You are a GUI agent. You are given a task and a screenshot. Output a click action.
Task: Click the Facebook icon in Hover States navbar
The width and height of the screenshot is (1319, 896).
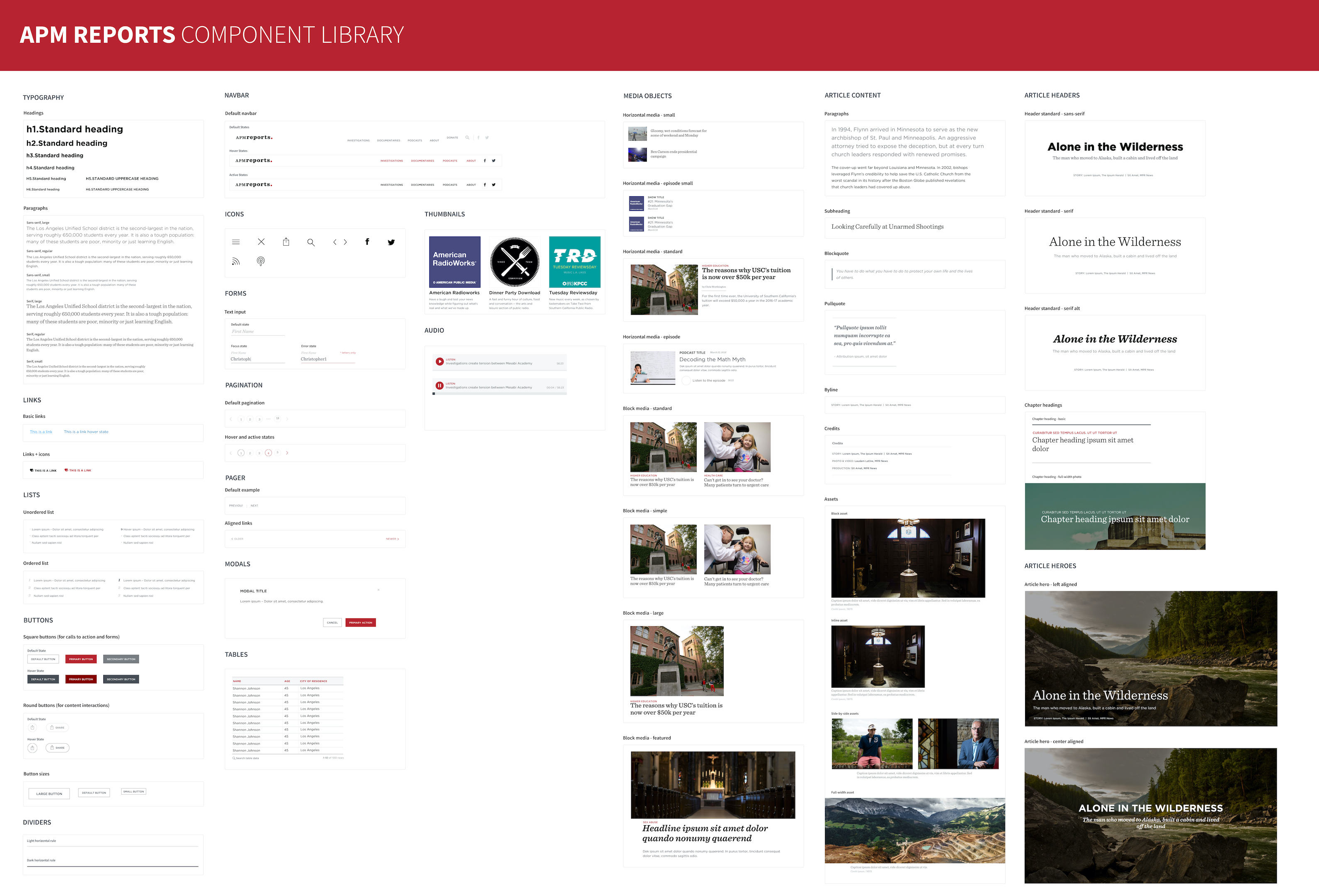pos(485,161)
